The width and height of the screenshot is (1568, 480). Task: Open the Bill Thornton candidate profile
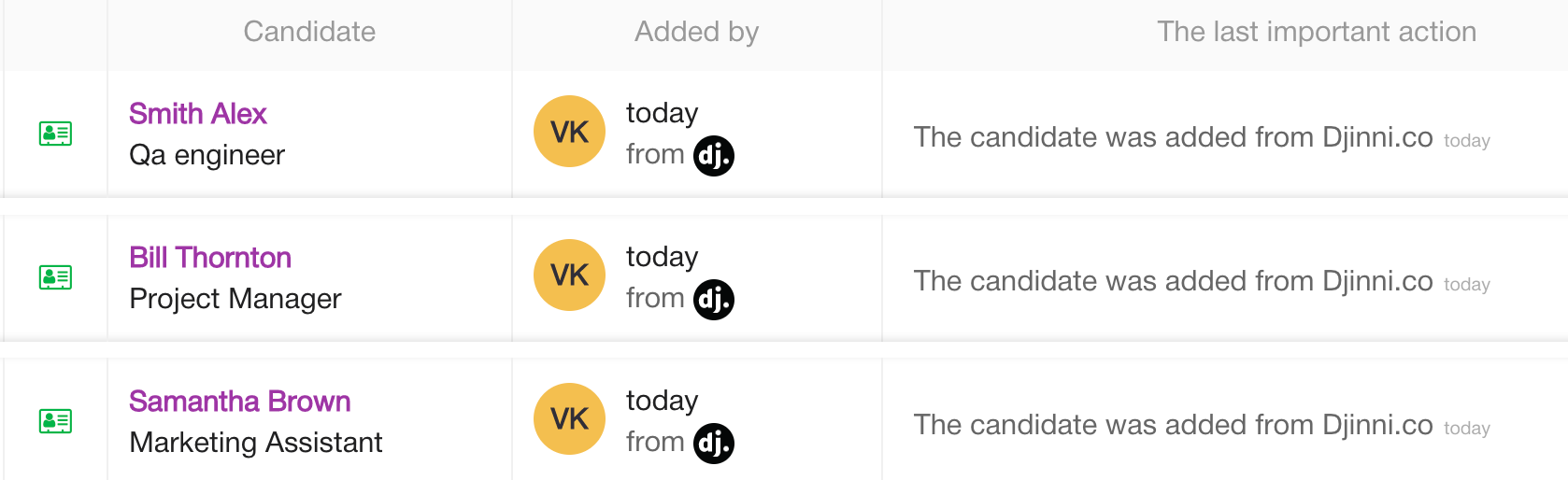[210, 258]
